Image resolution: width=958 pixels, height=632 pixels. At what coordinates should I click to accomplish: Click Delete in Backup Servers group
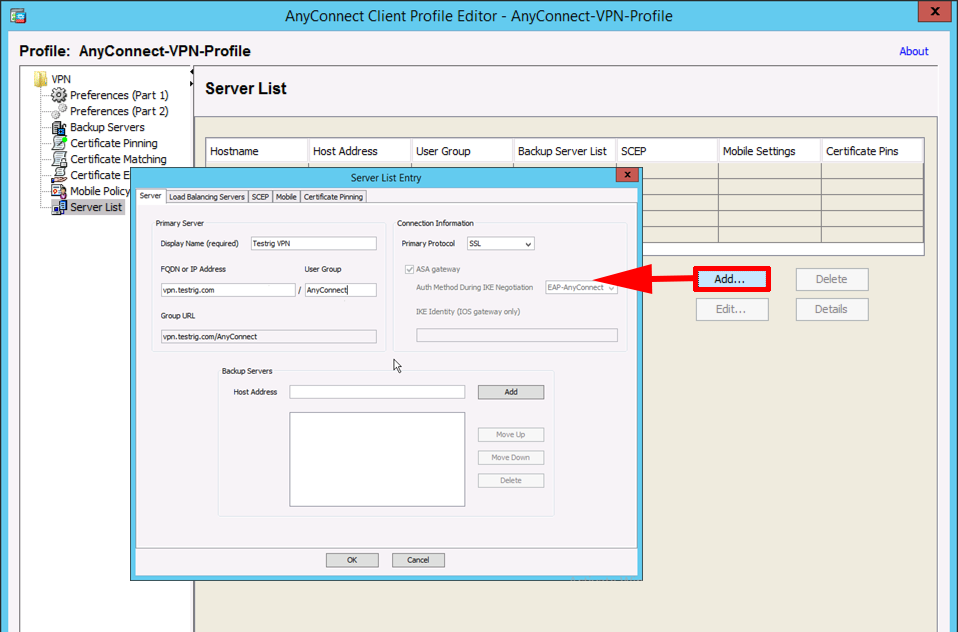point(511,480)
